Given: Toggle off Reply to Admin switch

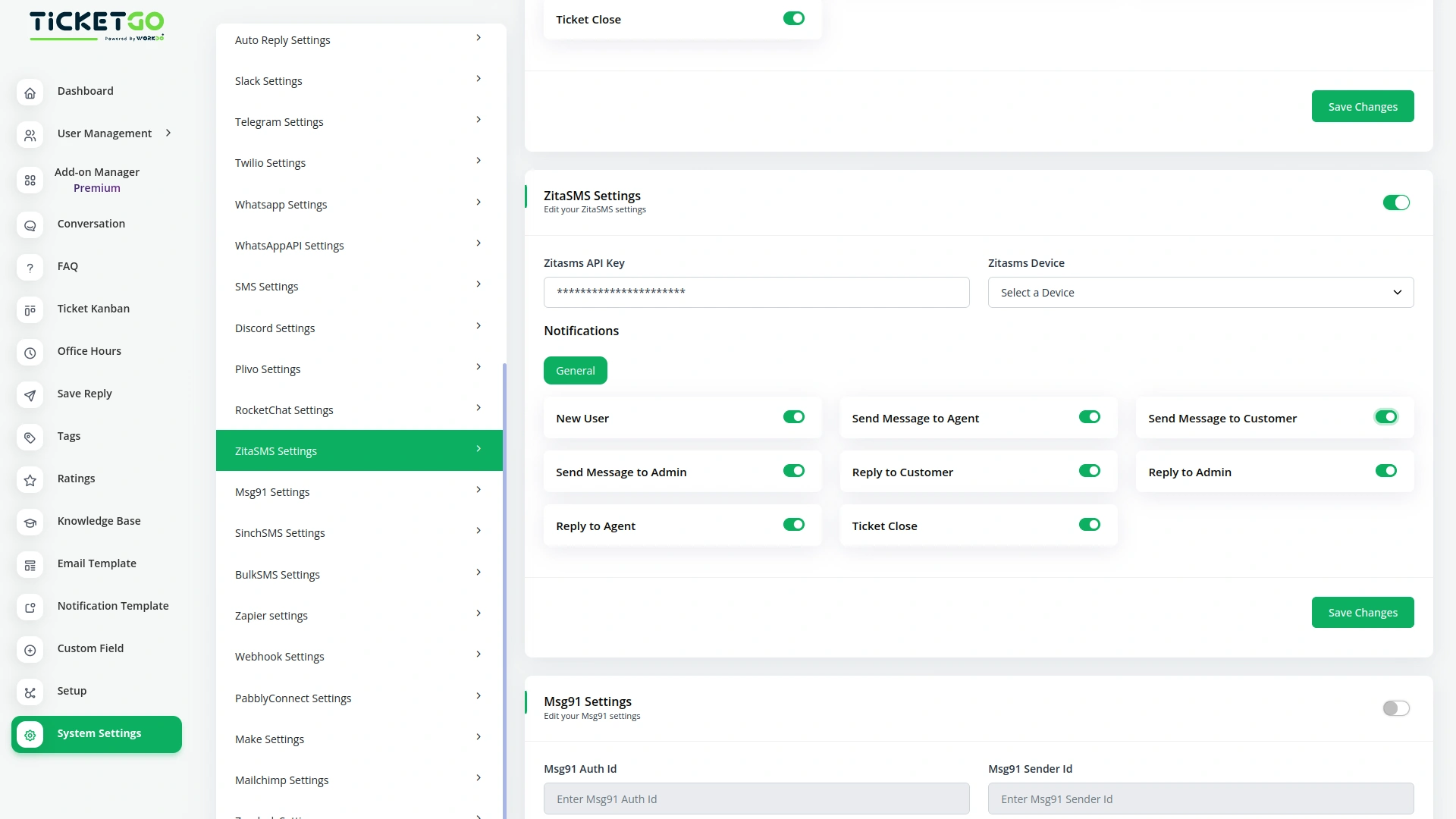Looking at the screenshot, I should [x=1385, y=470].
